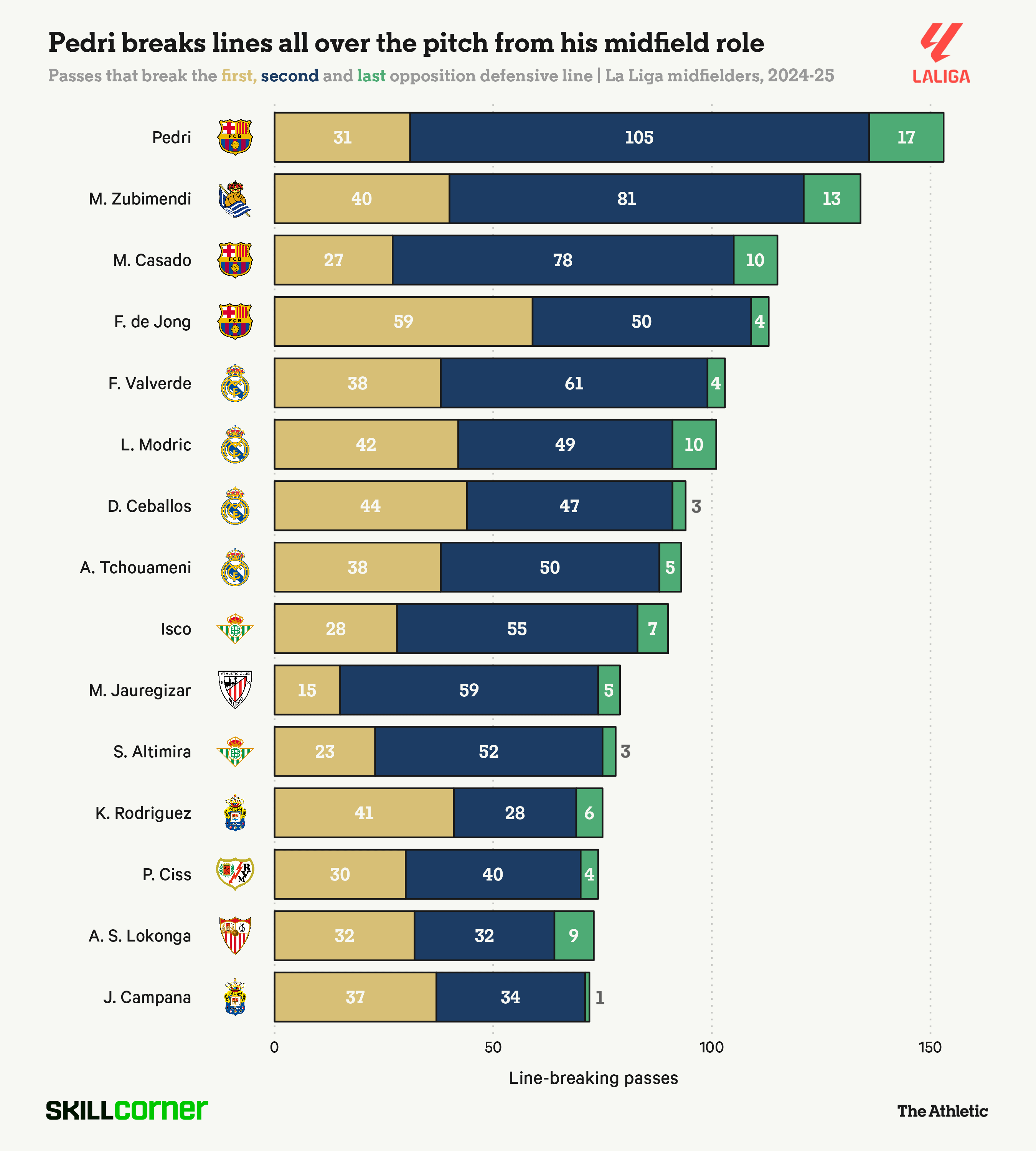Screen dimensions: 1036x1151
Task: Click the Sevilla crest beside A. S. Lokonga
Action: 235,935
